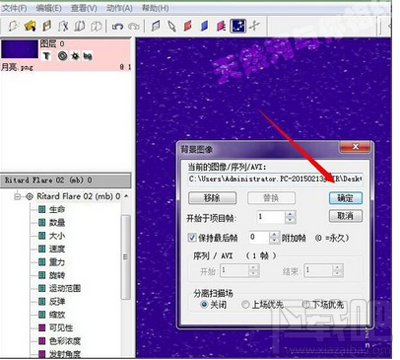Viewport: 400px width, 360px height.
Task: Select the 旋转 property
Action: pyautogui.click(x=57, y=275)
